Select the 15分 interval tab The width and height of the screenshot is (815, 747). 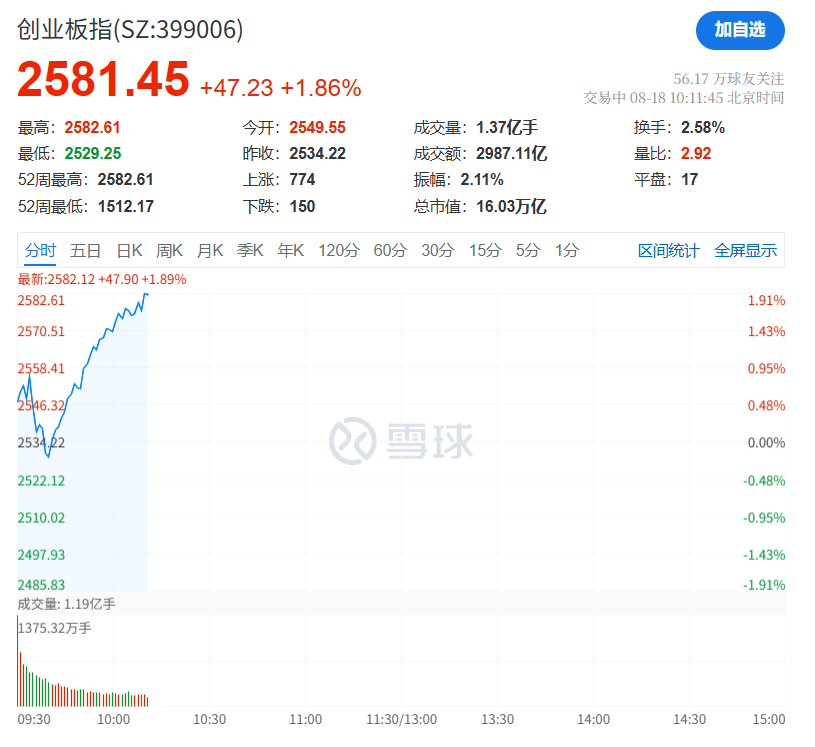[x=485, y=251]
